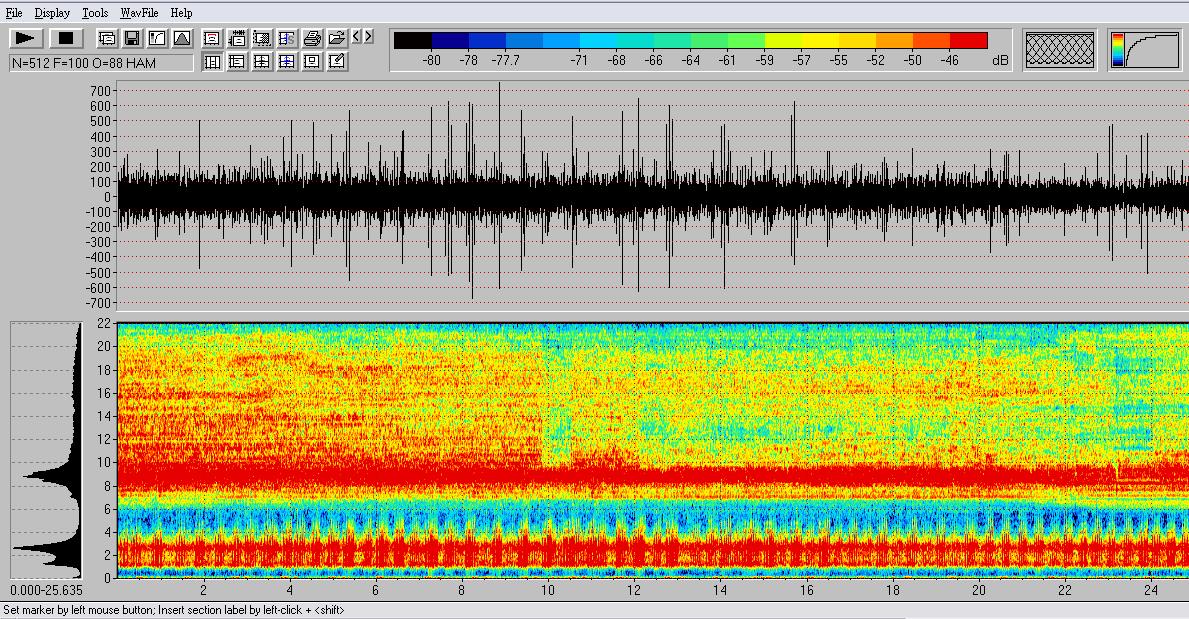Open the File menu
Screen dimensions: 1189x619
point(14,13)
